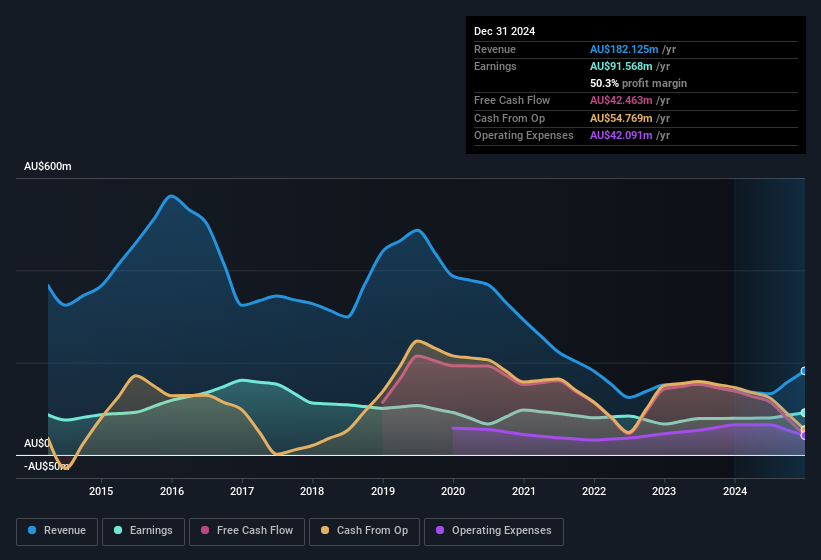The width and height of the screenshot is (821, 560).
Task: Click the 2021 x-axis label
Action: tap(524, 491)
